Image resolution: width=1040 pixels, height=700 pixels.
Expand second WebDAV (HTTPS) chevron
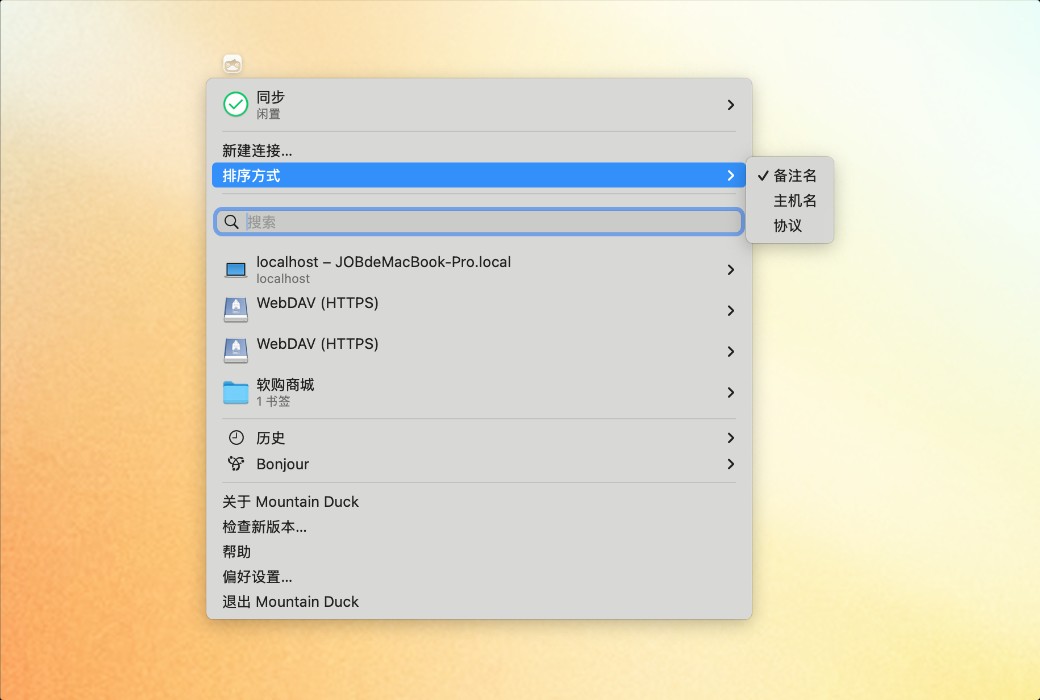(730, 351)
